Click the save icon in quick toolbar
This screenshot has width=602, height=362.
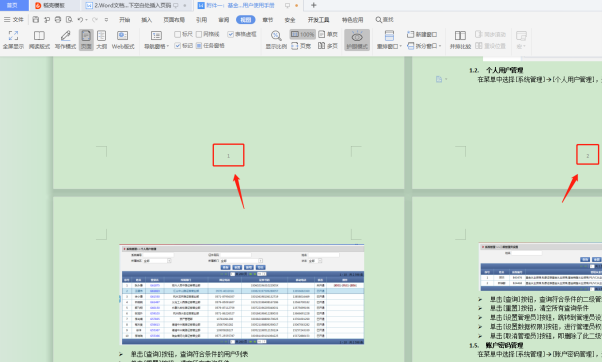[36, 20]
